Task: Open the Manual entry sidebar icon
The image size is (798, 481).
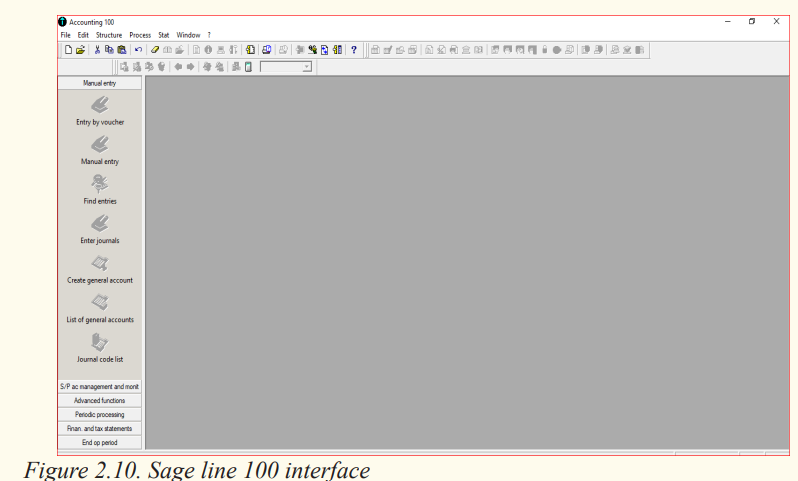Action: [100, 150]
